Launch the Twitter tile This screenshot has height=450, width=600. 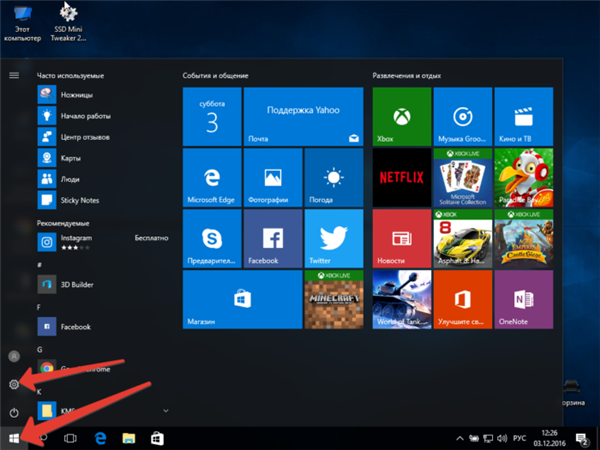334,238
